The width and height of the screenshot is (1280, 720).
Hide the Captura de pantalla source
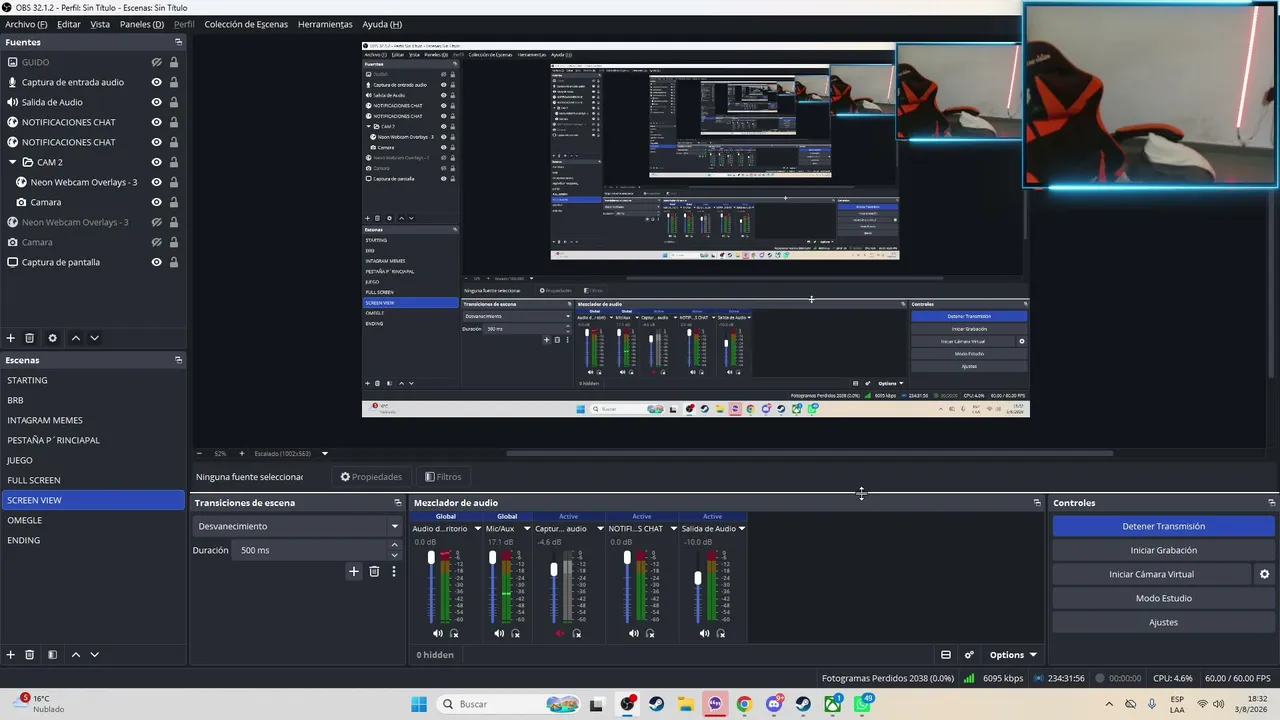[157, 262]
